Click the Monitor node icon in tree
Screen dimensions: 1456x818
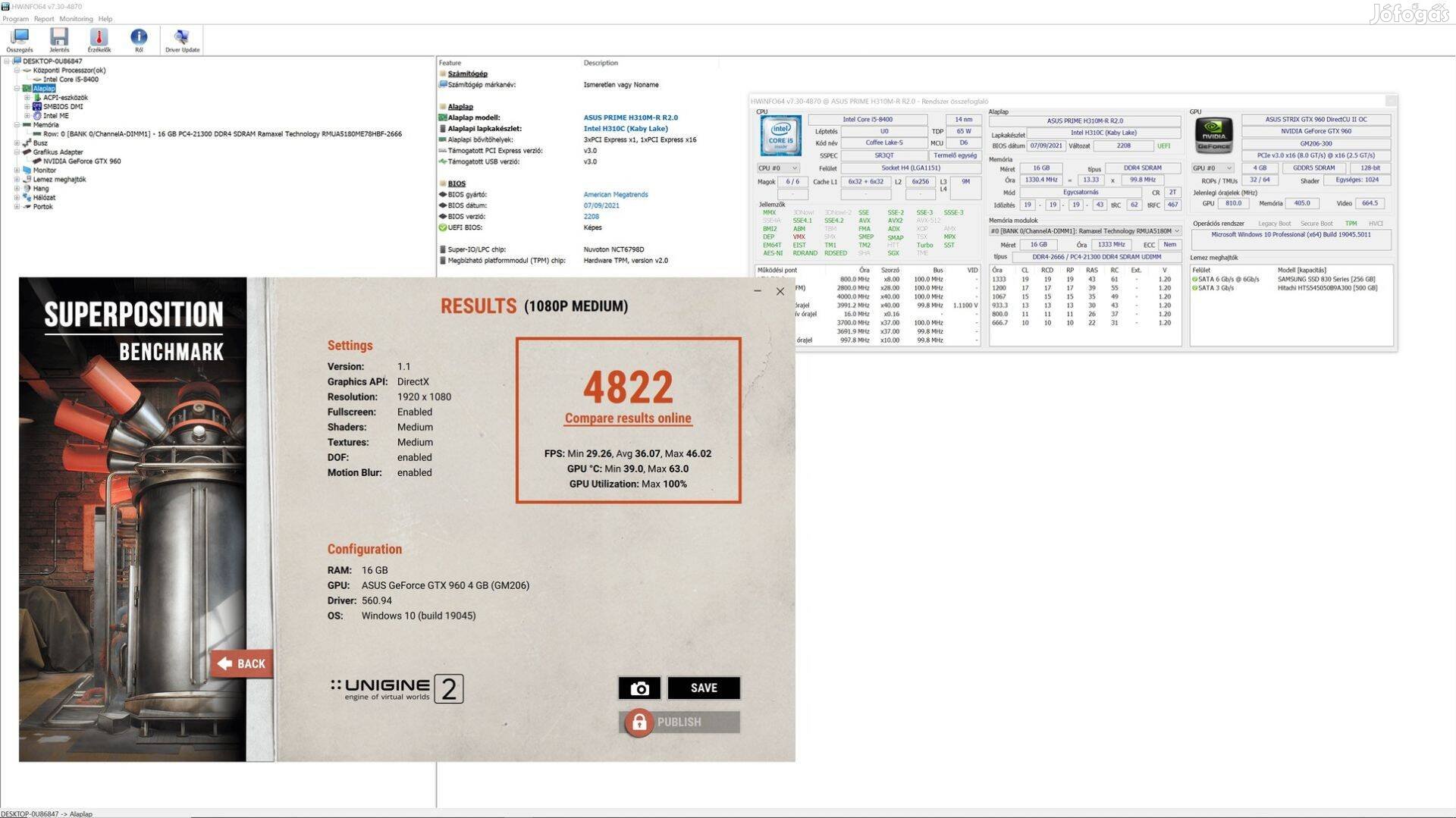[x=27, y=171]
